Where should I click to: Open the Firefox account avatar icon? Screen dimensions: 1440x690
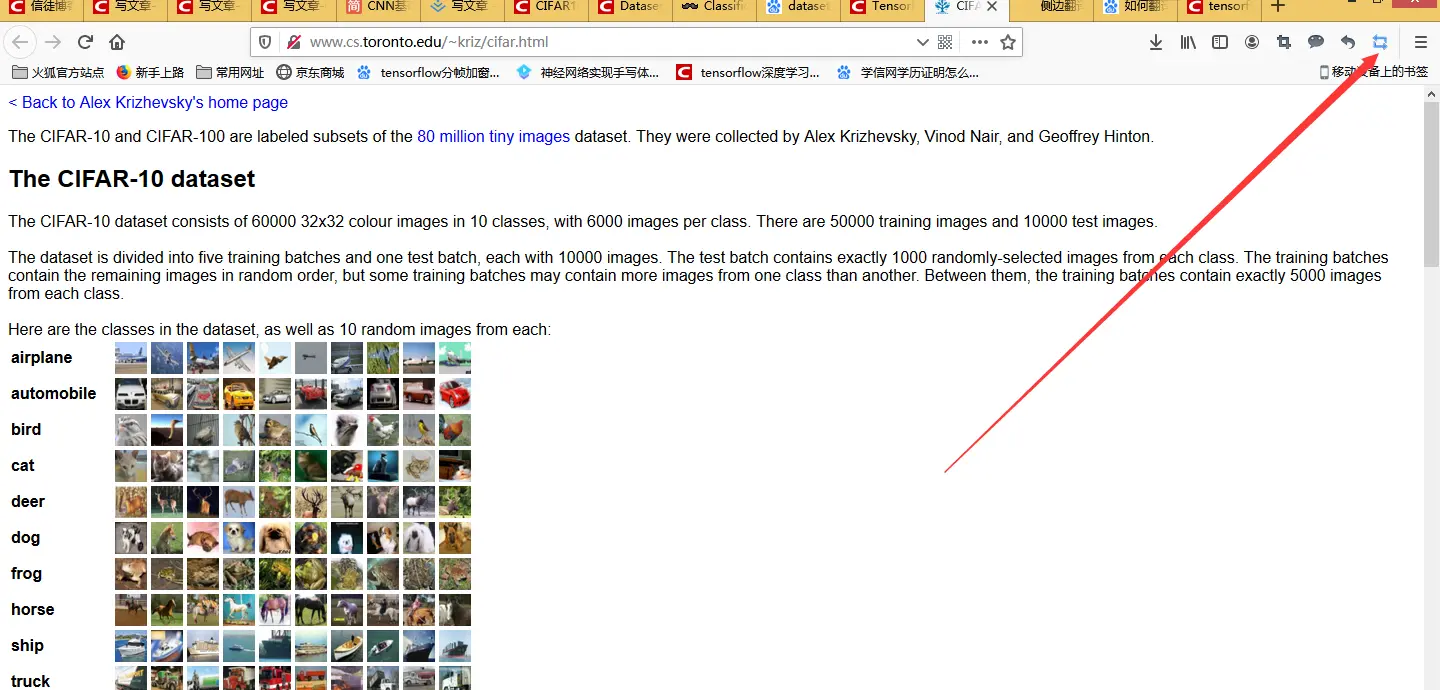[x=1252, y=42]
